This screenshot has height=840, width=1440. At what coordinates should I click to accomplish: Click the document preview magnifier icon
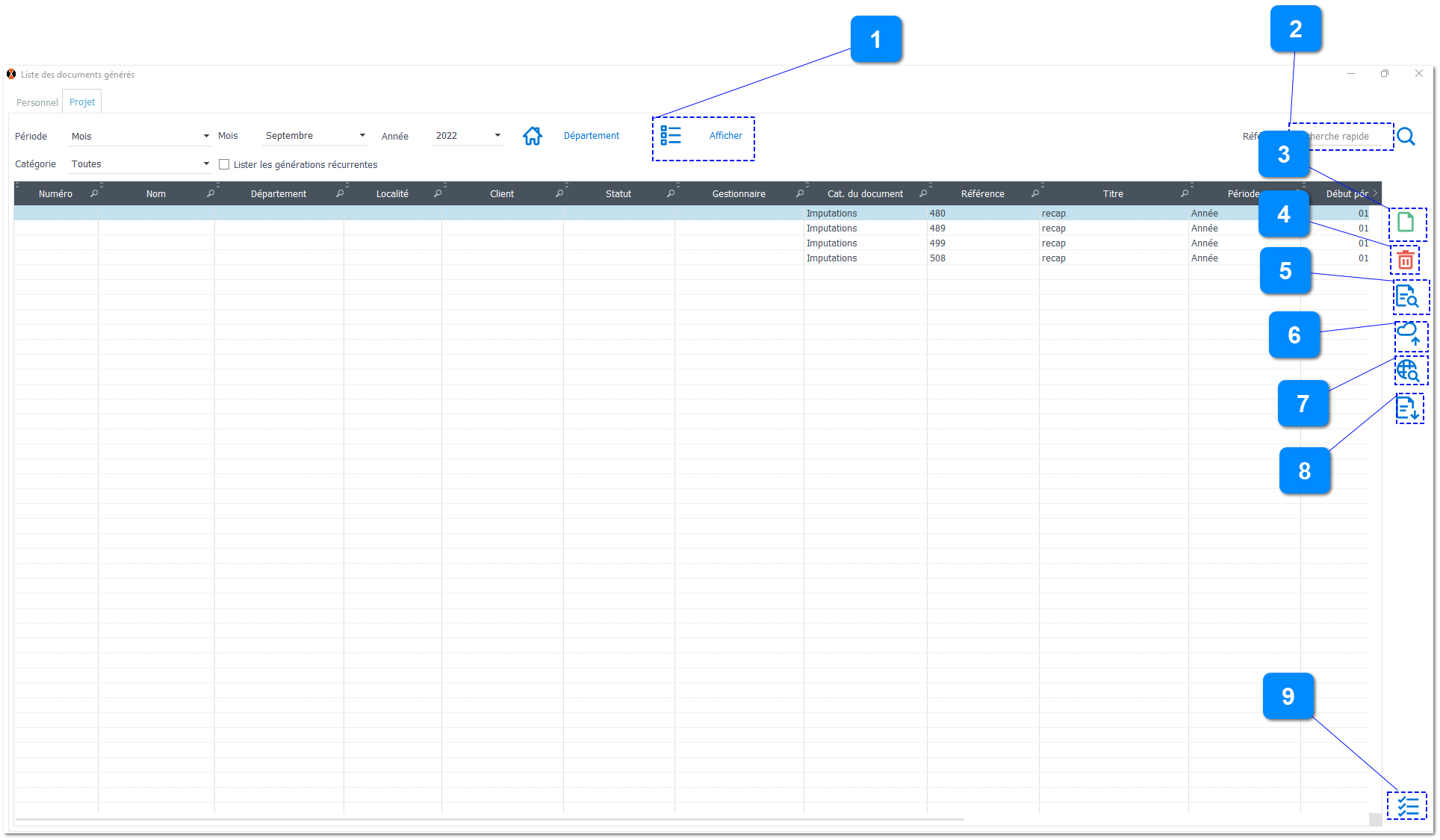click(x=1406, y=296)
